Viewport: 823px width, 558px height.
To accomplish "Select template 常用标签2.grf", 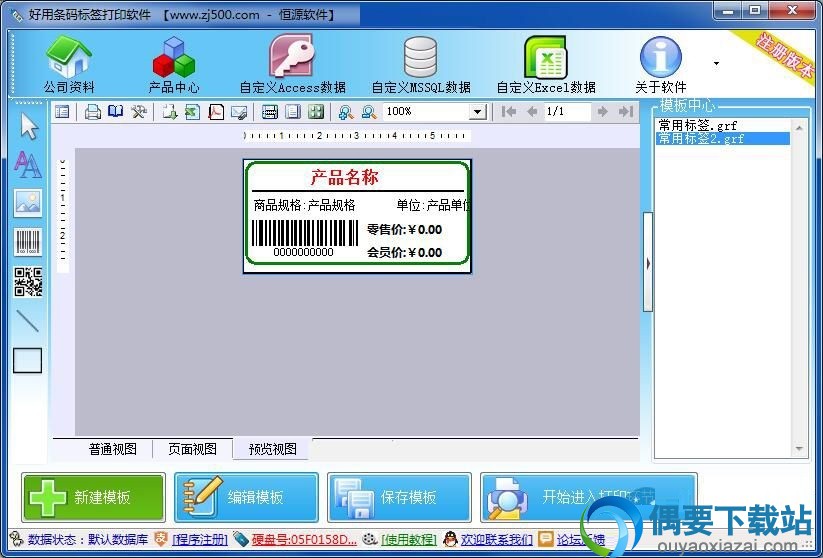I will pos(723,139).
